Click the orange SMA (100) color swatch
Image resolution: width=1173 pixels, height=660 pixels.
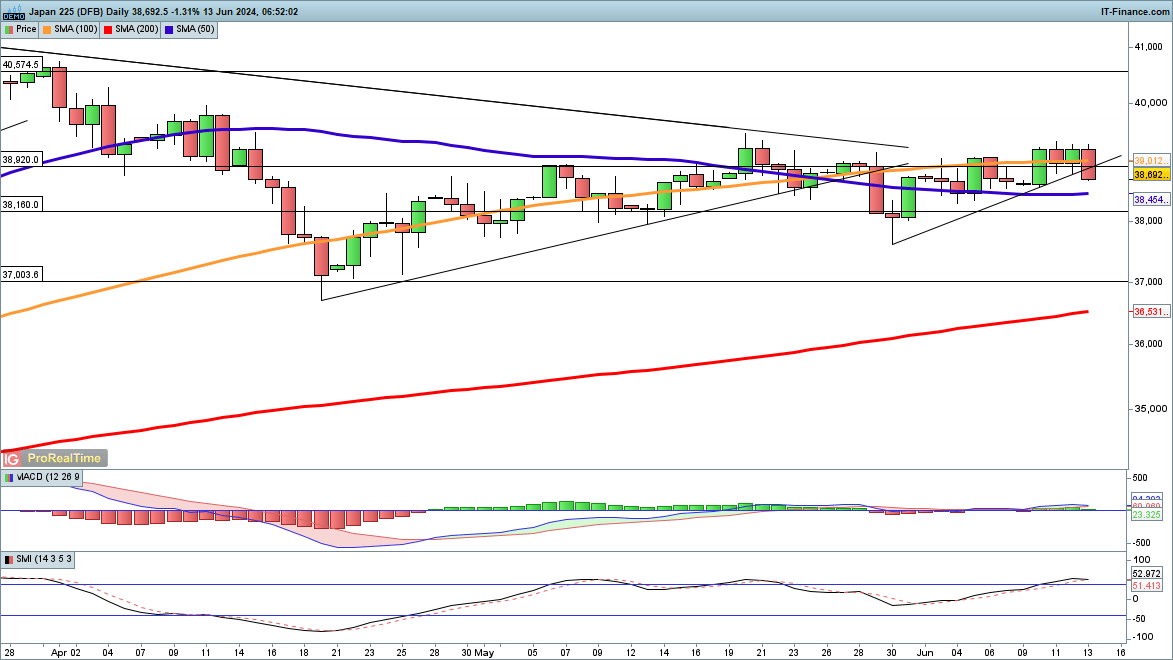point(49,29)
